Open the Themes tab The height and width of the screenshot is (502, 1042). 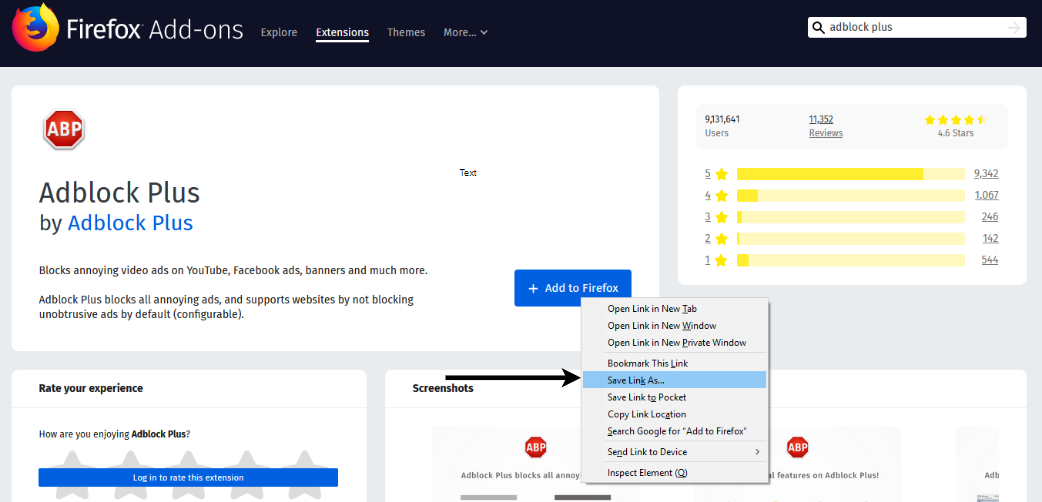[406, 32]
